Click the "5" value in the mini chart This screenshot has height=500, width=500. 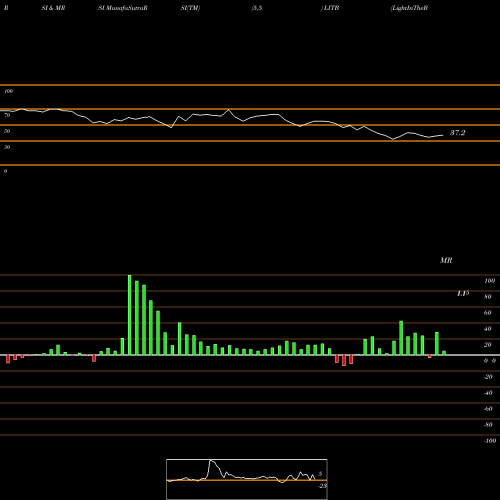pyautogui.click(x=320, y=474)
